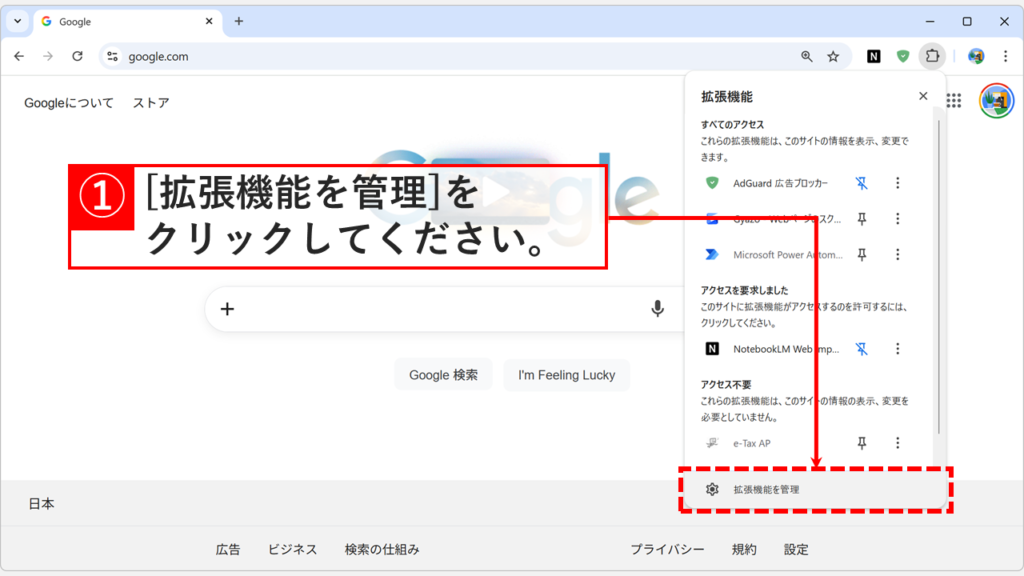Click the Extensions puzzle icon in toolbar
The height and width of the screenshot is (576, 1024).
(931, 57)
